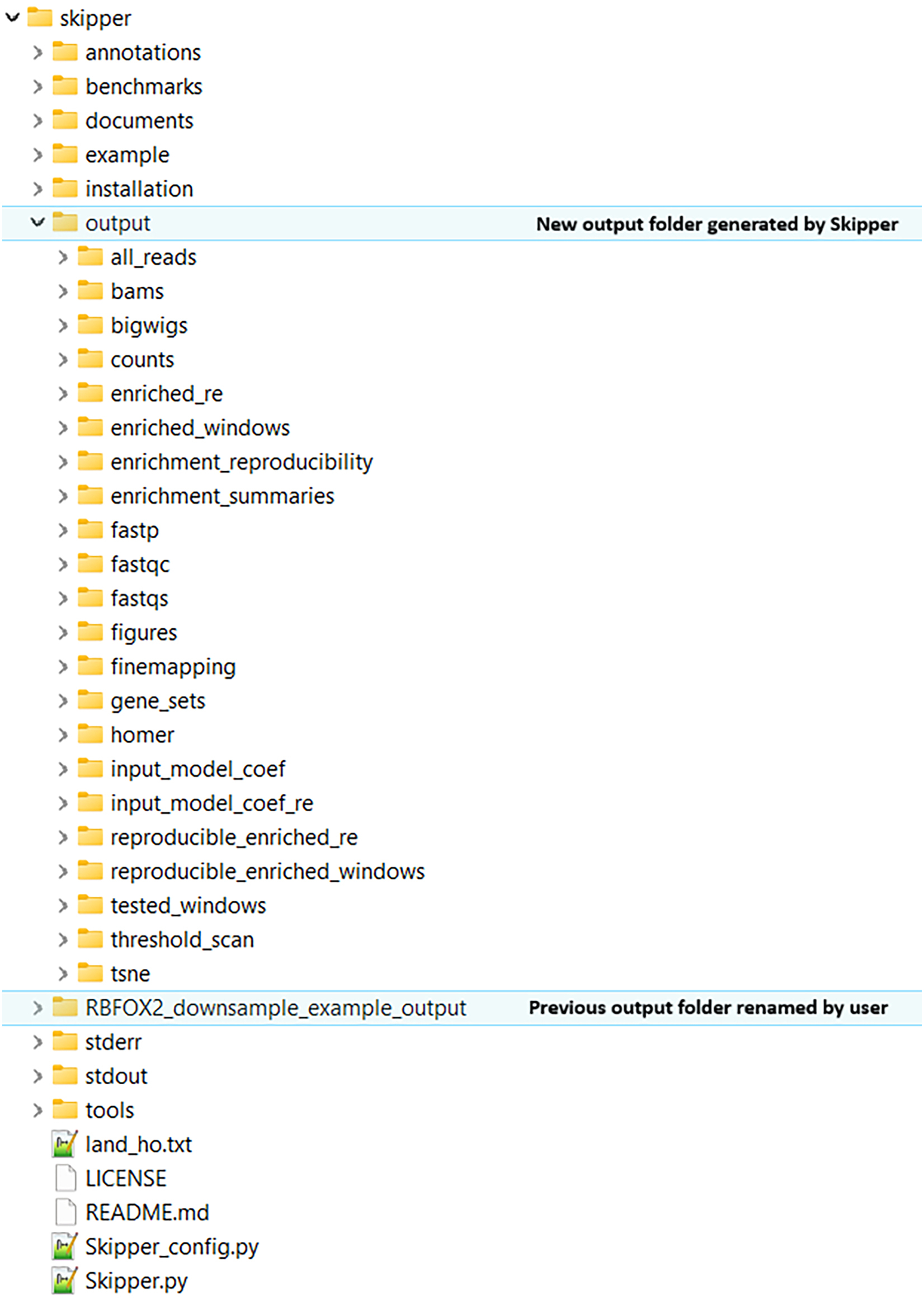Screen dimensions: 924x1299
Task: Expand the finemapping folder chevron
Action: [63, 666]
